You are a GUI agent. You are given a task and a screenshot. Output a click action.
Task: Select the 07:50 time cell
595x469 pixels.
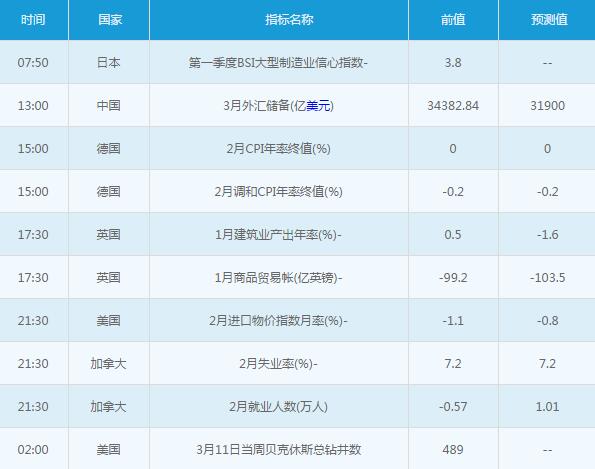(33, 62)
